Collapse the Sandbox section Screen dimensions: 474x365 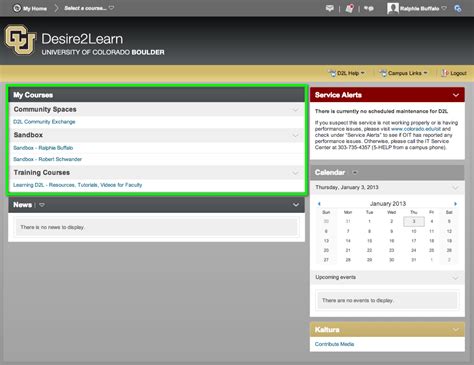tap(295, 135)
